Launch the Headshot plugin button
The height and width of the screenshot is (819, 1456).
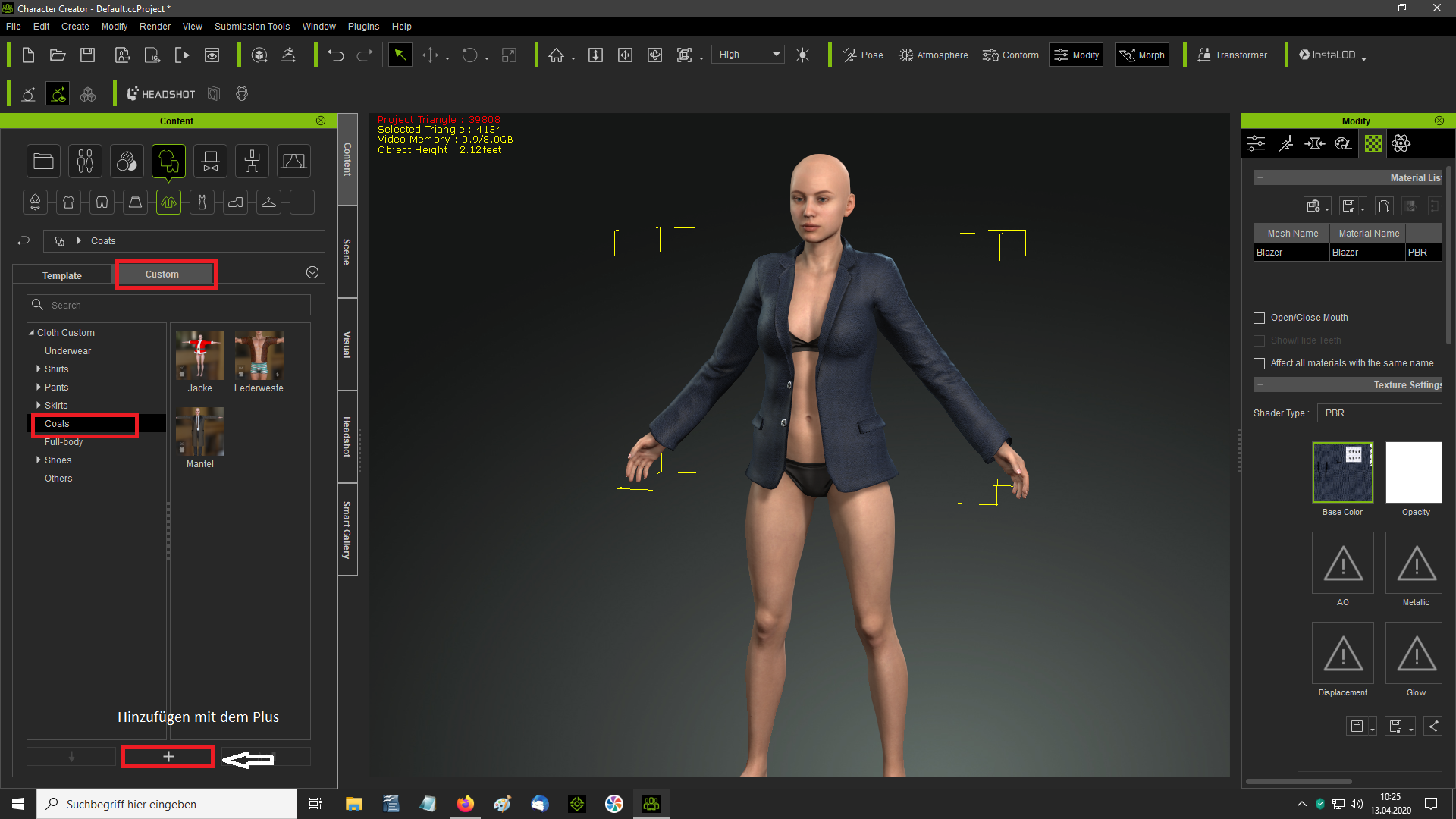[161, 94]
